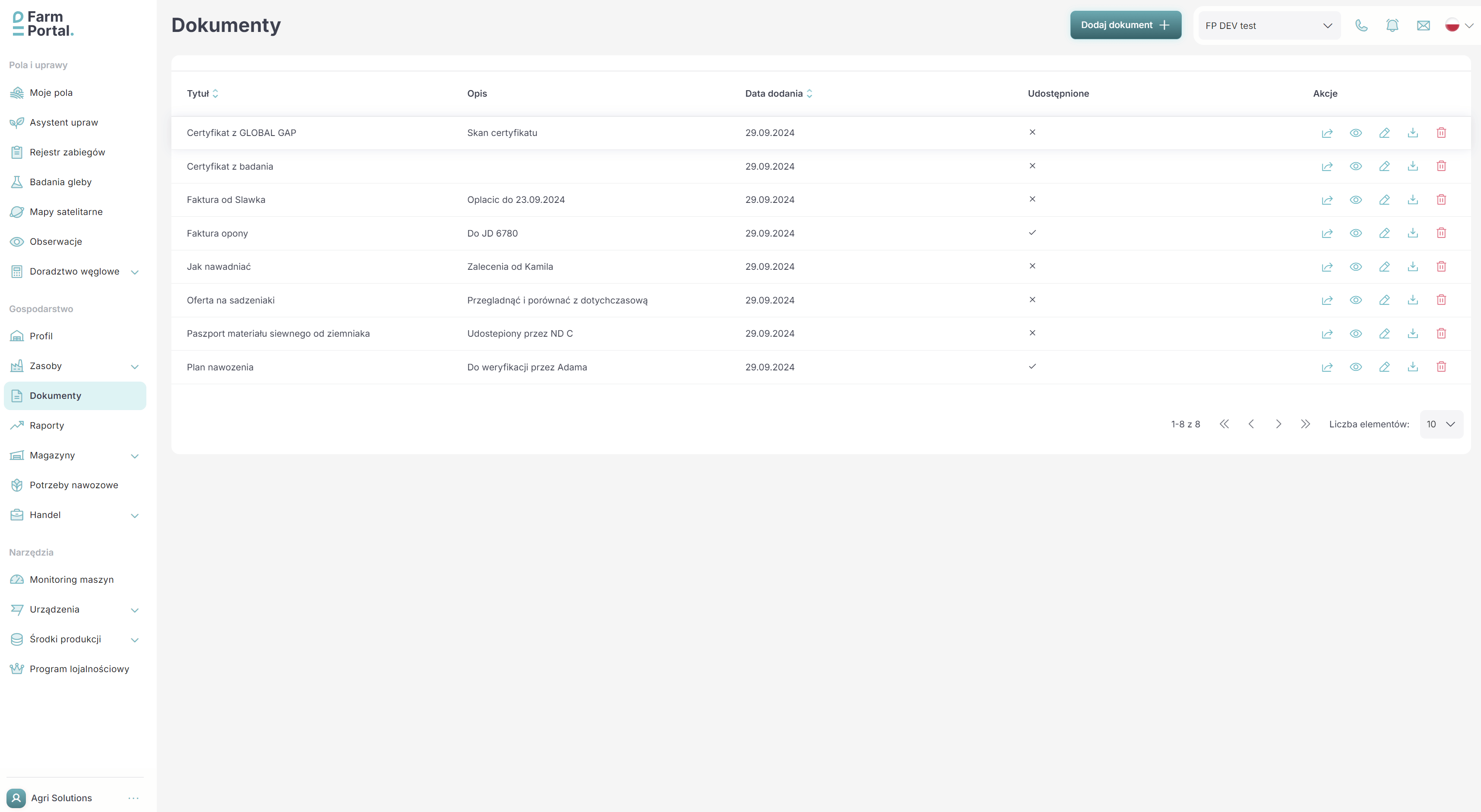Preview the Certyfikat z GLOBAL GAP document
1481x812 pixels.
1356,133
